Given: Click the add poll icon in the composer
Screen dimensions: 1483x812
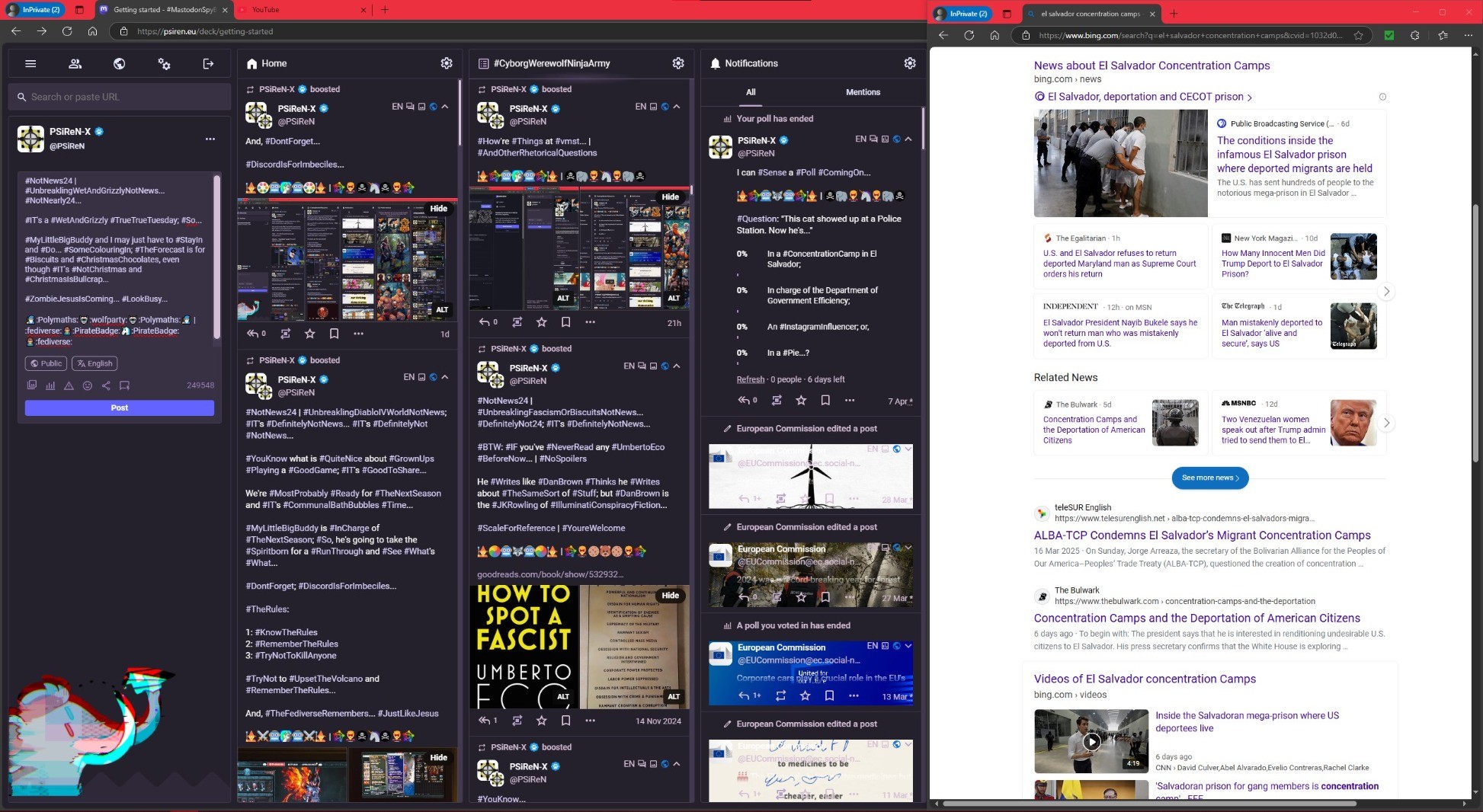Looking at the screenshot, I should 50,385.
